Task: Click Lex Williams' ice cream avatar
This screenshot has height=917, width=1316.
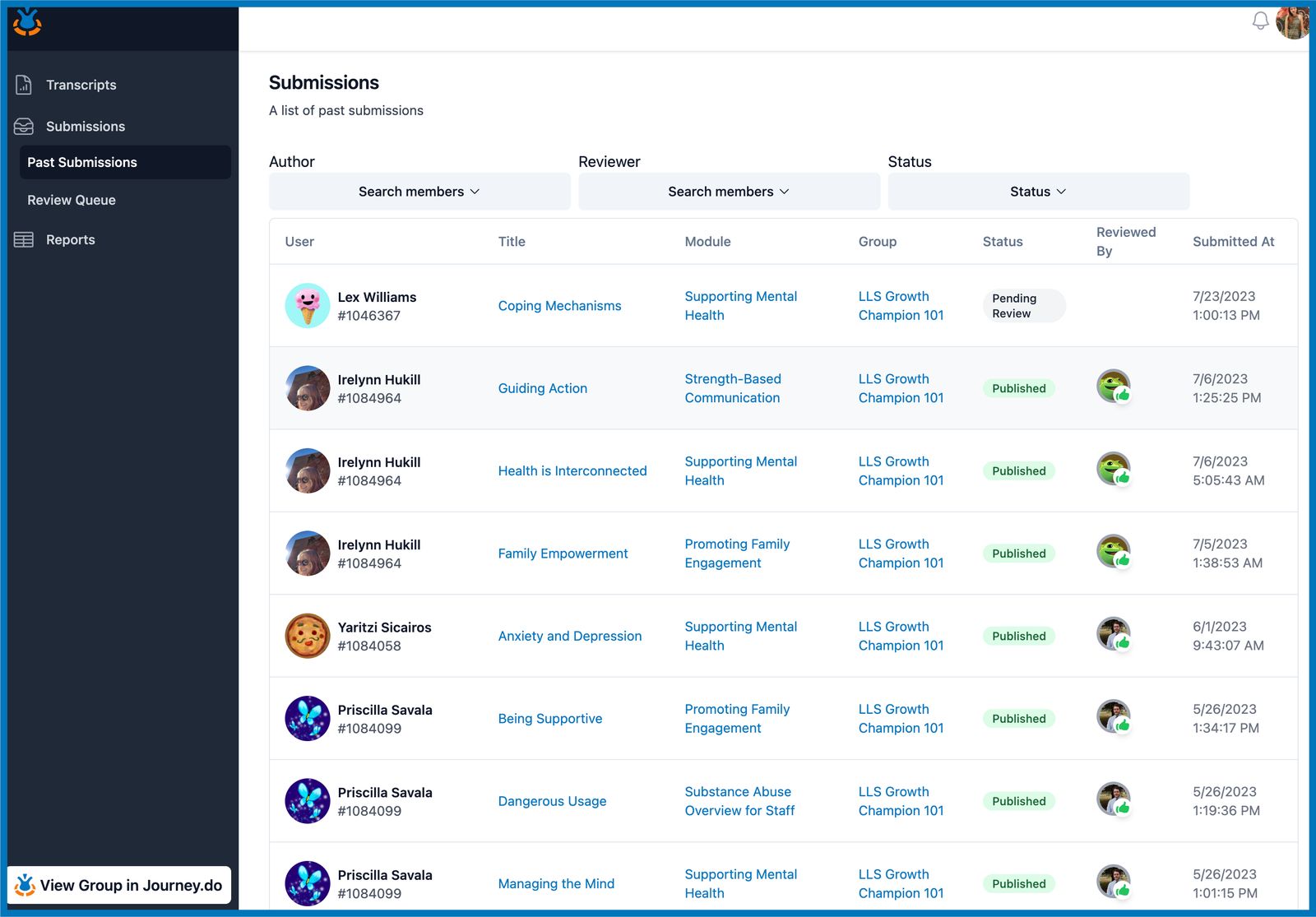Action: tap(307, 305)
